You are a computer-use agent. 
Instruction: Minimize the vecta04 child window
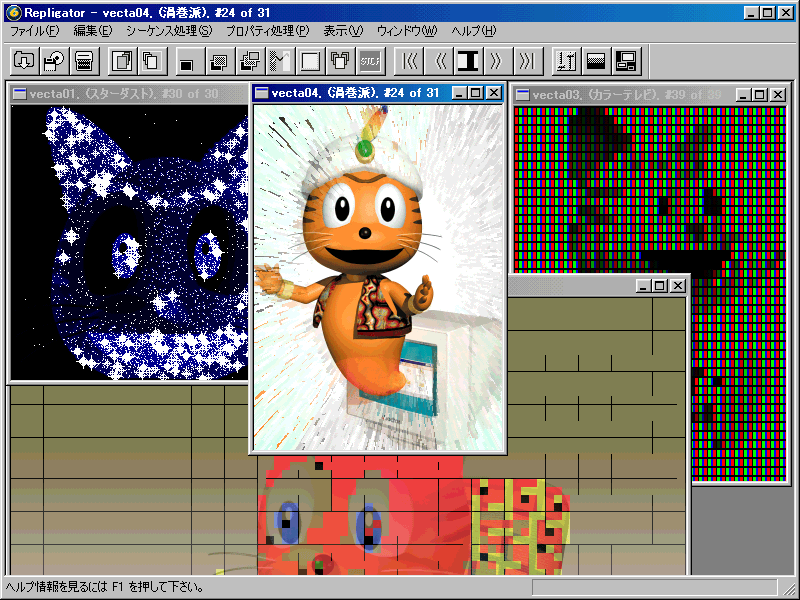tap(459, 93)
